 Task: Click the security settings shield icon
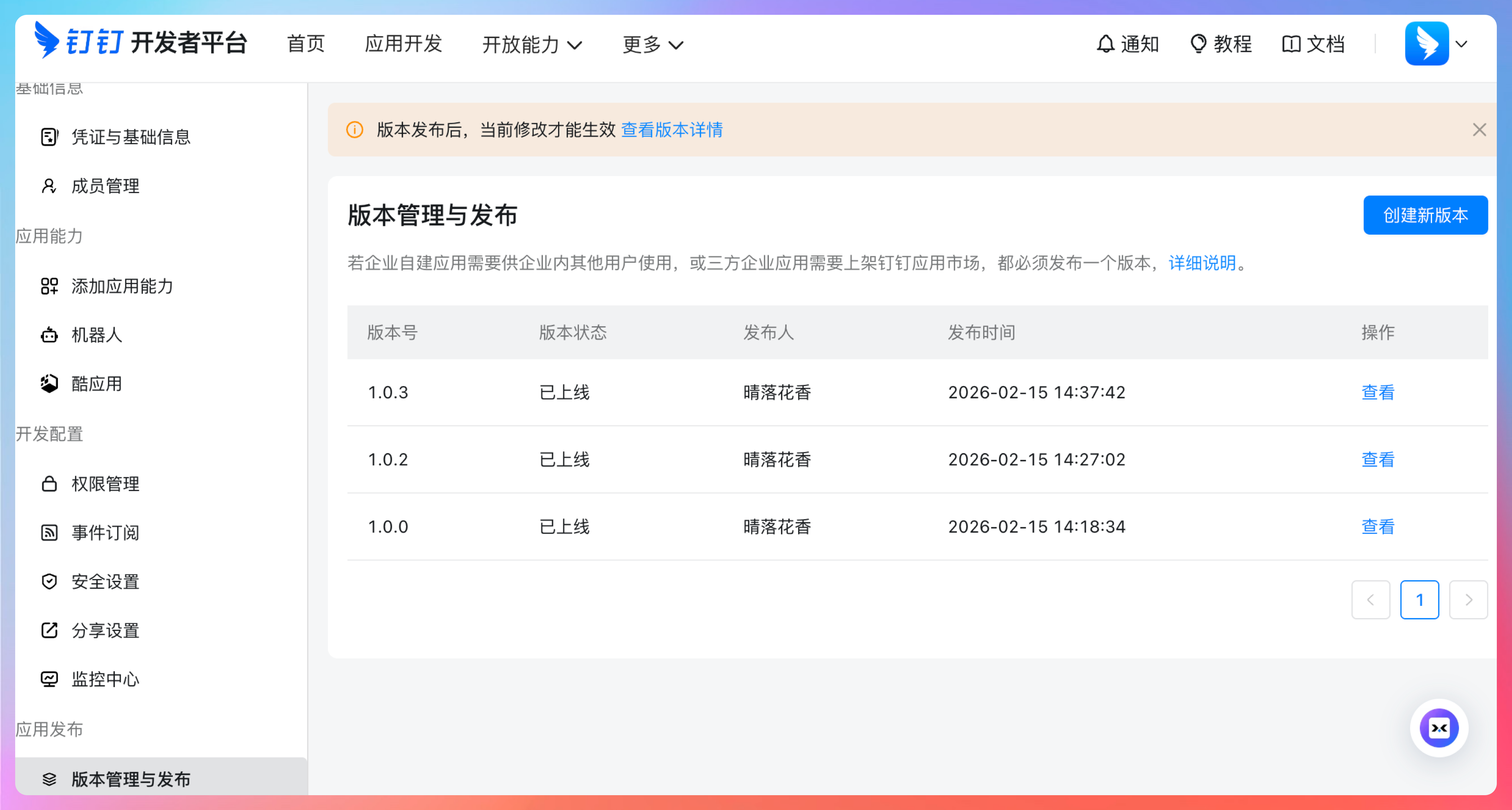point(49,582)
